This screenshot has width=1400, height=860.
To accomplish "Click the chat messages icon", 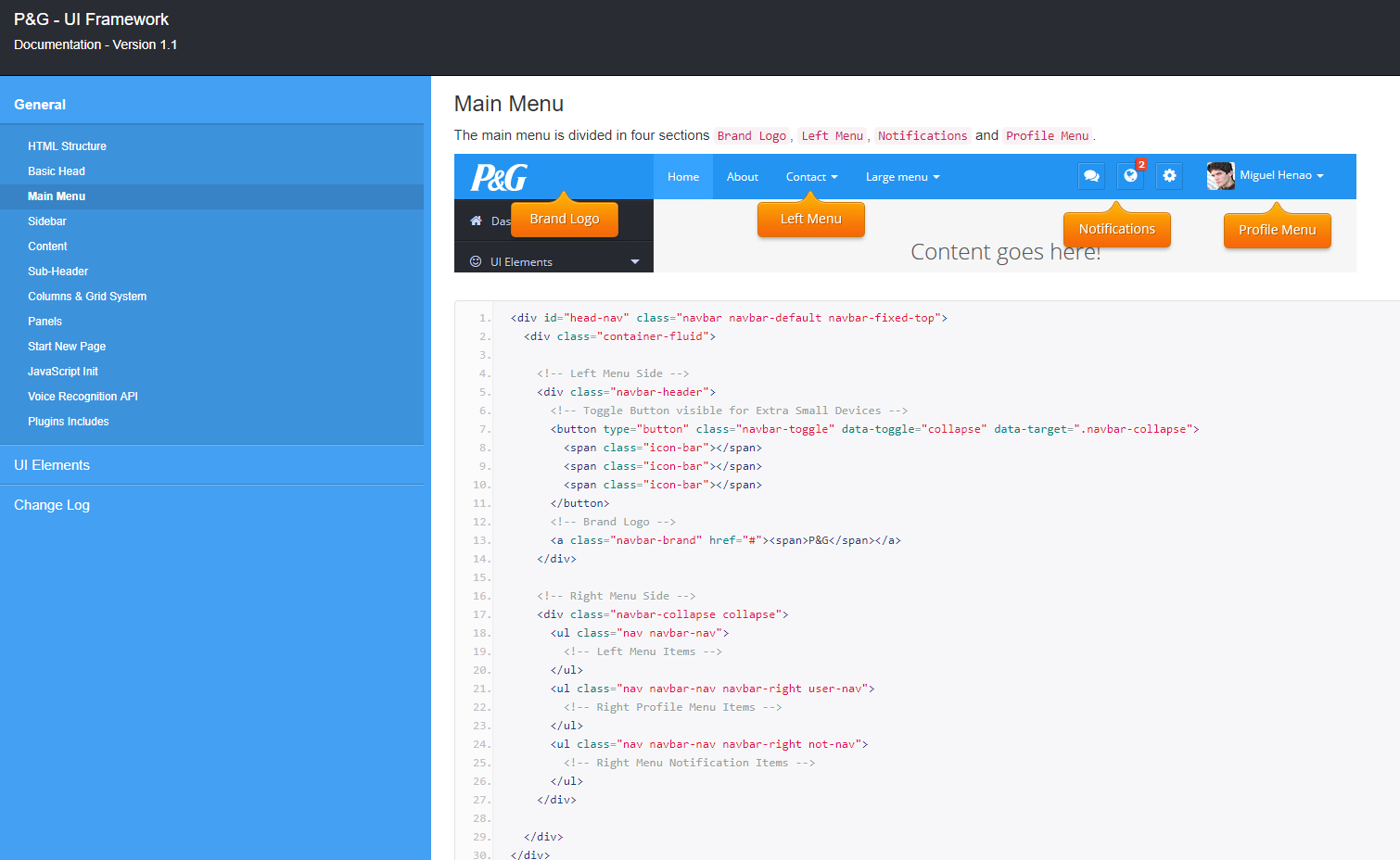I will [1091, 176].
